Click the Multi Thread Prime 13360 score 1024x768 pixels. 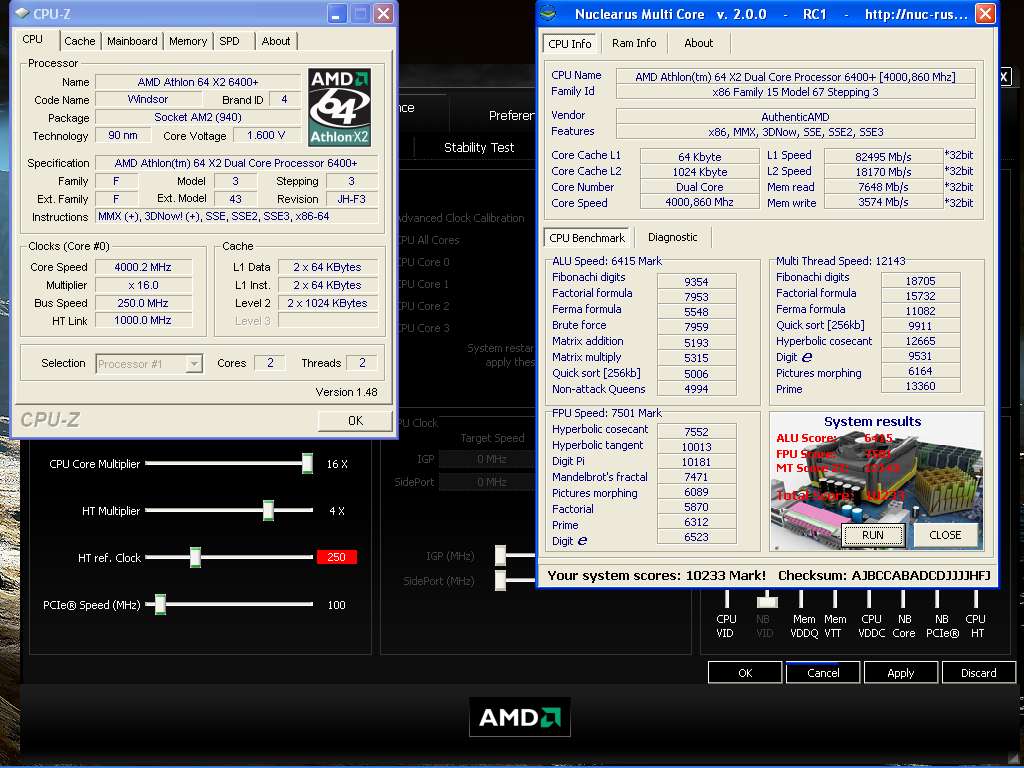(920, 386)
